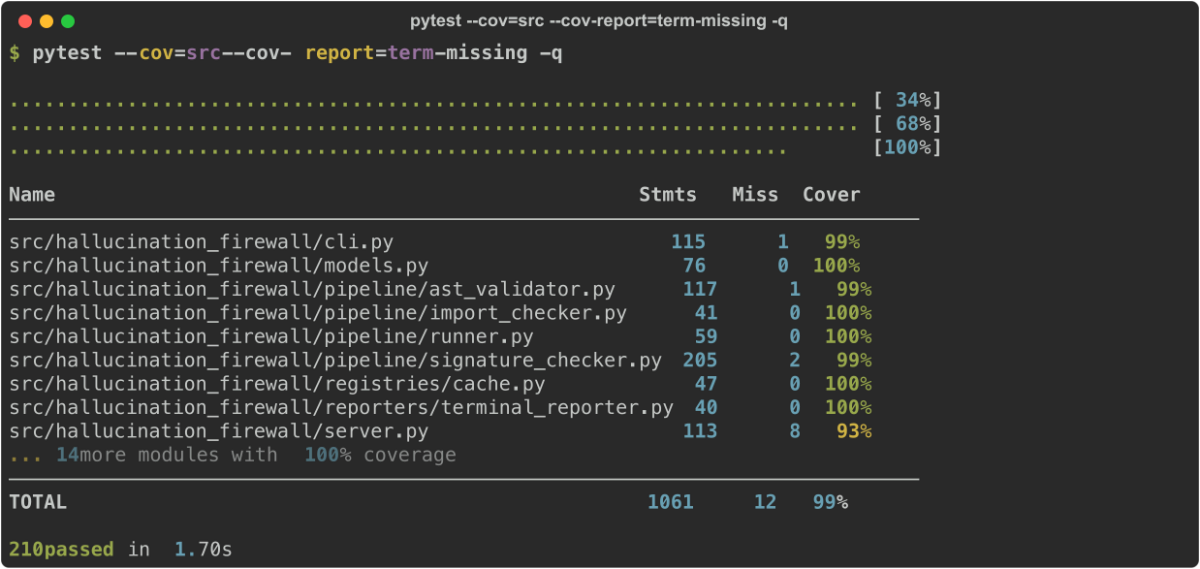Click the Cover column header
The image size is (1200, 569).
coord(830,195)
